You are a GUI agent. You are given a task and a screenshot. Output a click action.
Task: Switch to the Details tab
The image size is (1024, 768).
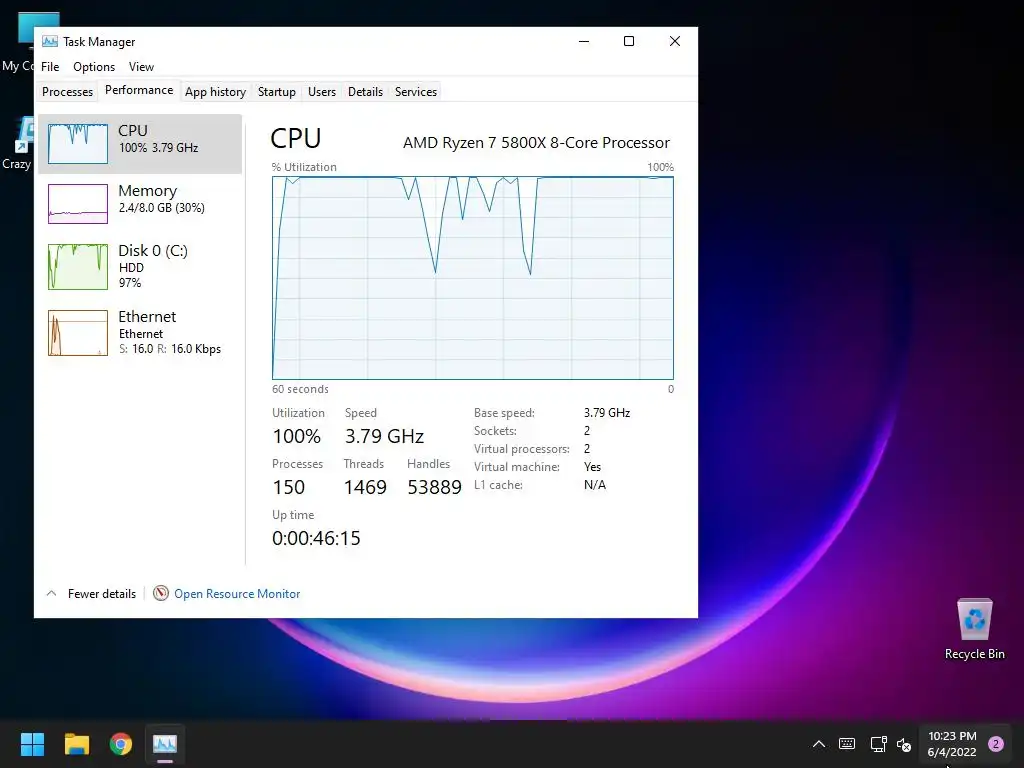[x=365, y=91]
